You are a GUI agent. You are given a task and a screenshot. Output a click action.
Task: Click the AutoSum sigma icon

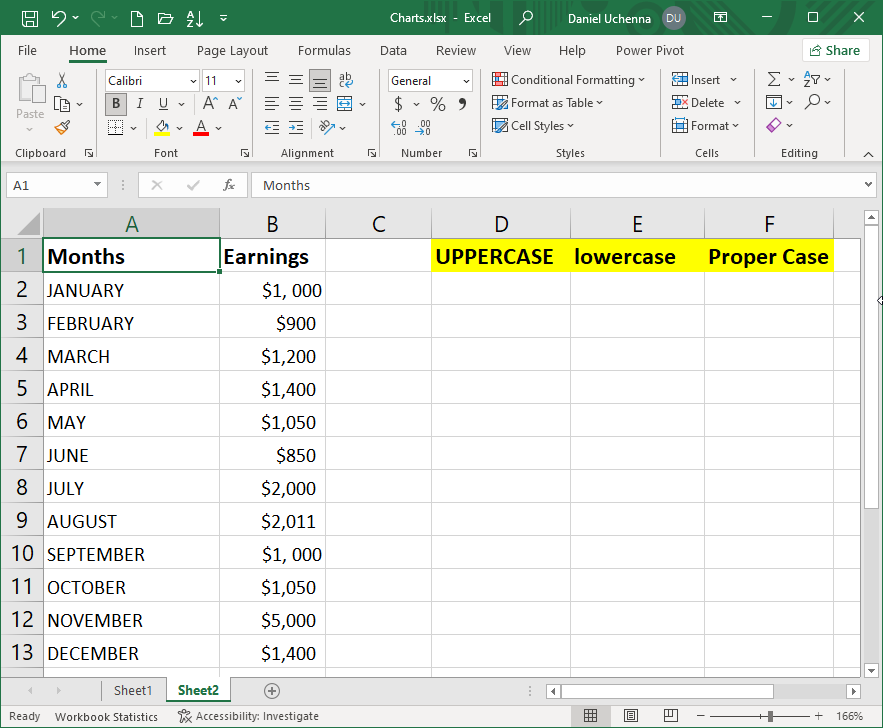tap(774, 80)
